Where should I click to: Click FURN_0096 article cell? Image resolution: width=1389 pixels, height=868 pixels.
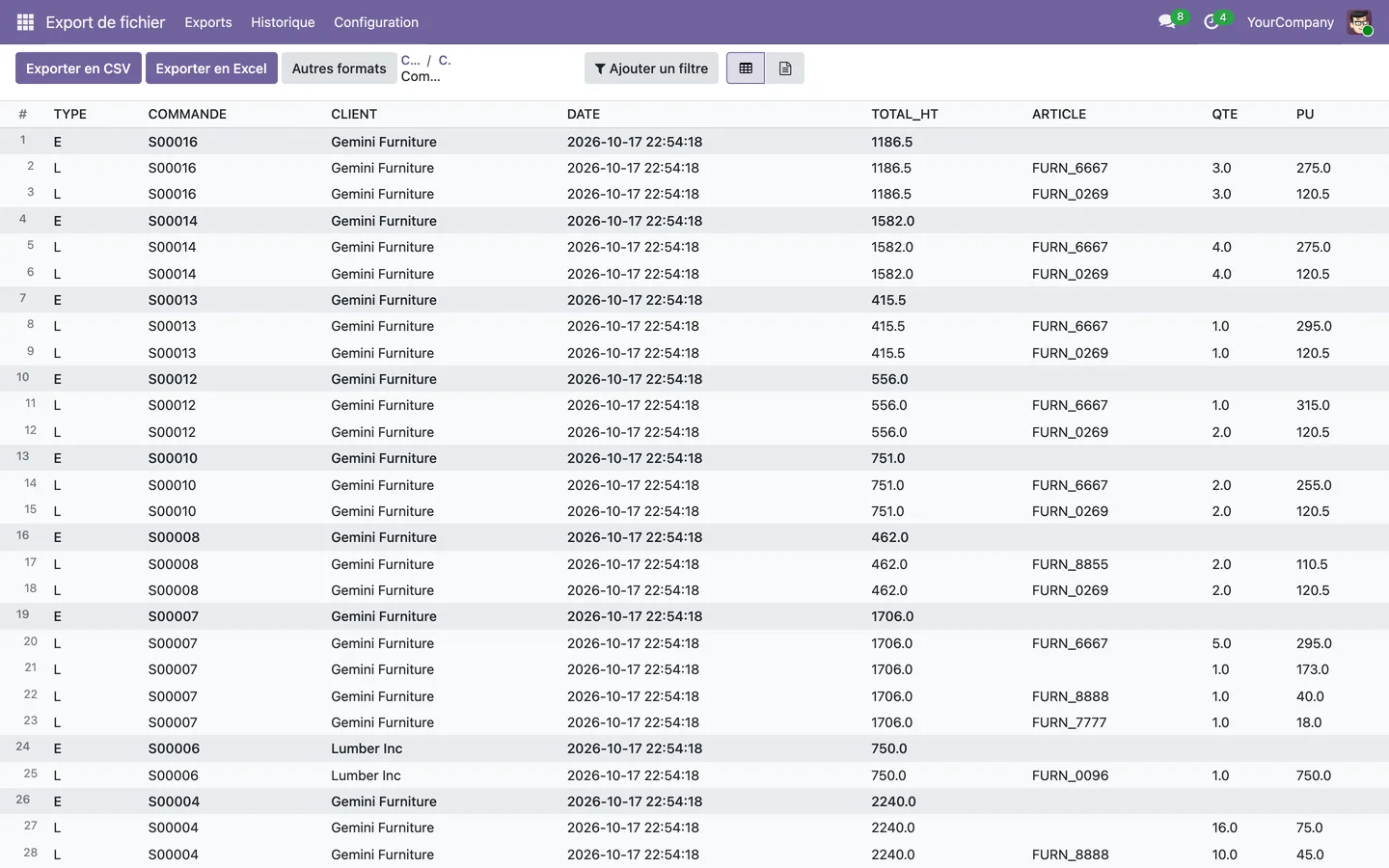(x=1071, y=775)
